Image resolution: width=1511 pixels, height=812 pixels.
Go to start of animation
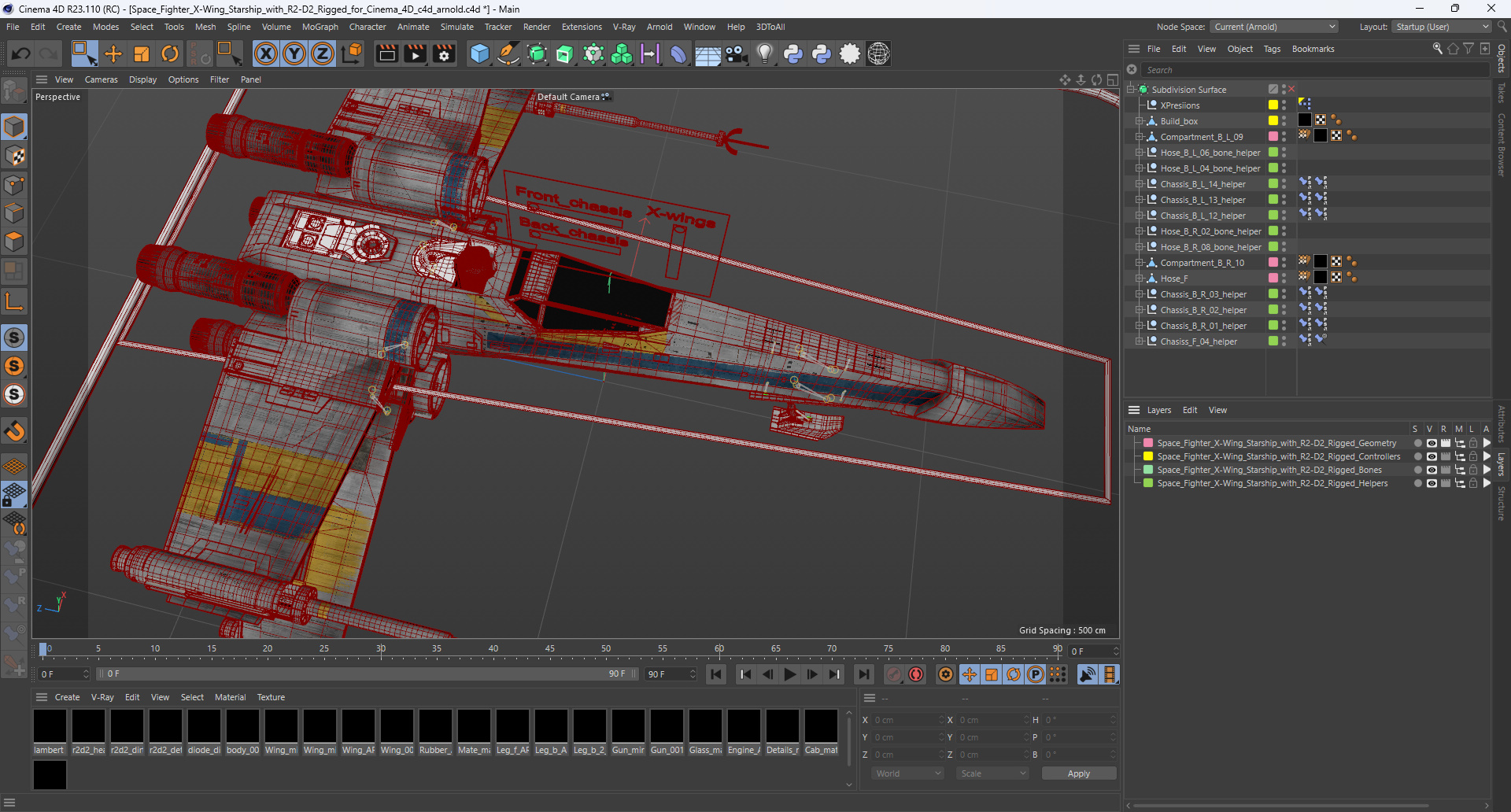pos(716,674)
